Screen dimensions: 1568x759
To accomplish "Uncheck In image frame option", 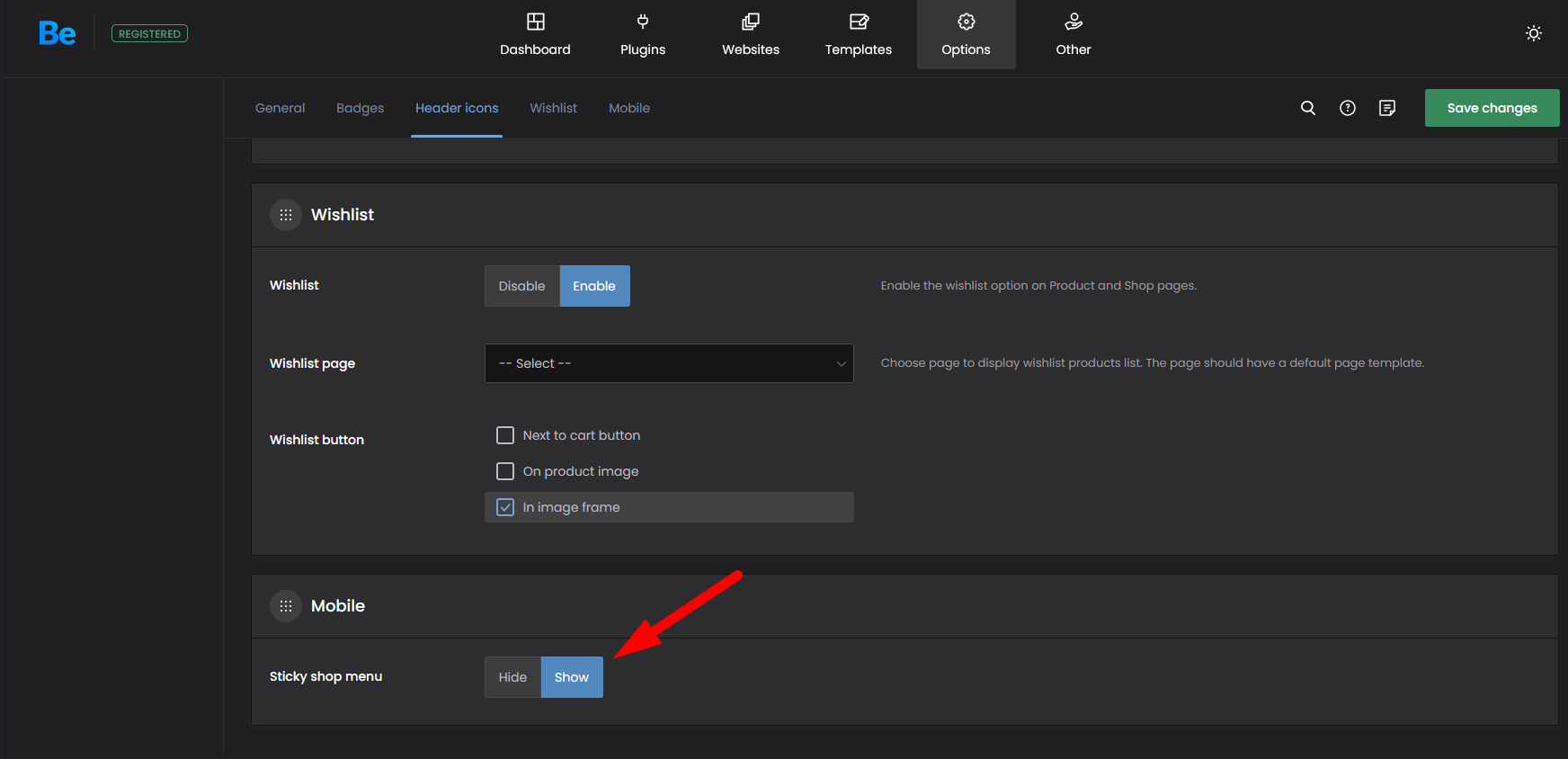I will pyautogui.click(x=505, y=507).
